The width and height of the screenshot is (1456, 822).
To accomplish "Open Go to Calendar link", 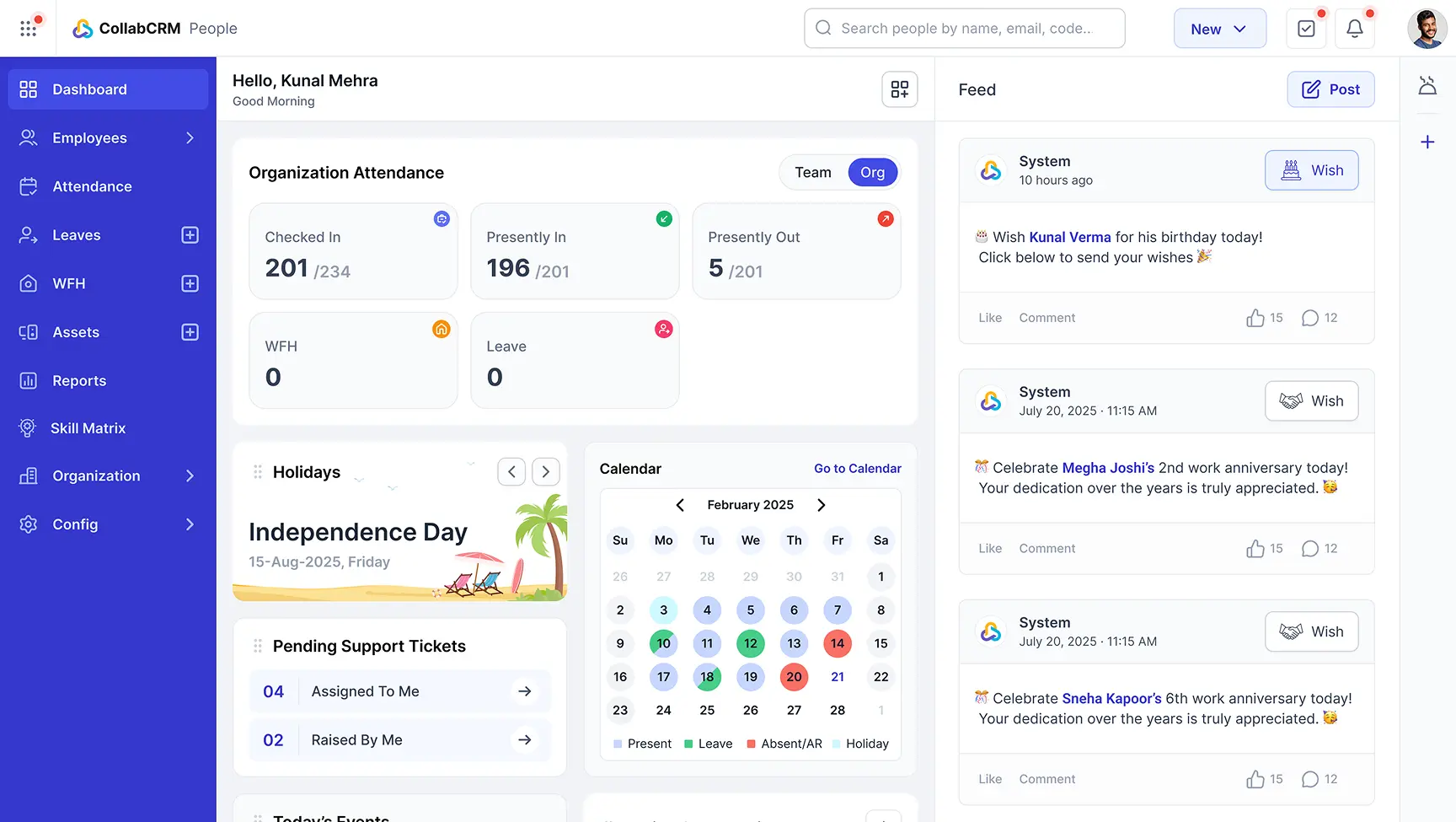I will tap(857, 468).
